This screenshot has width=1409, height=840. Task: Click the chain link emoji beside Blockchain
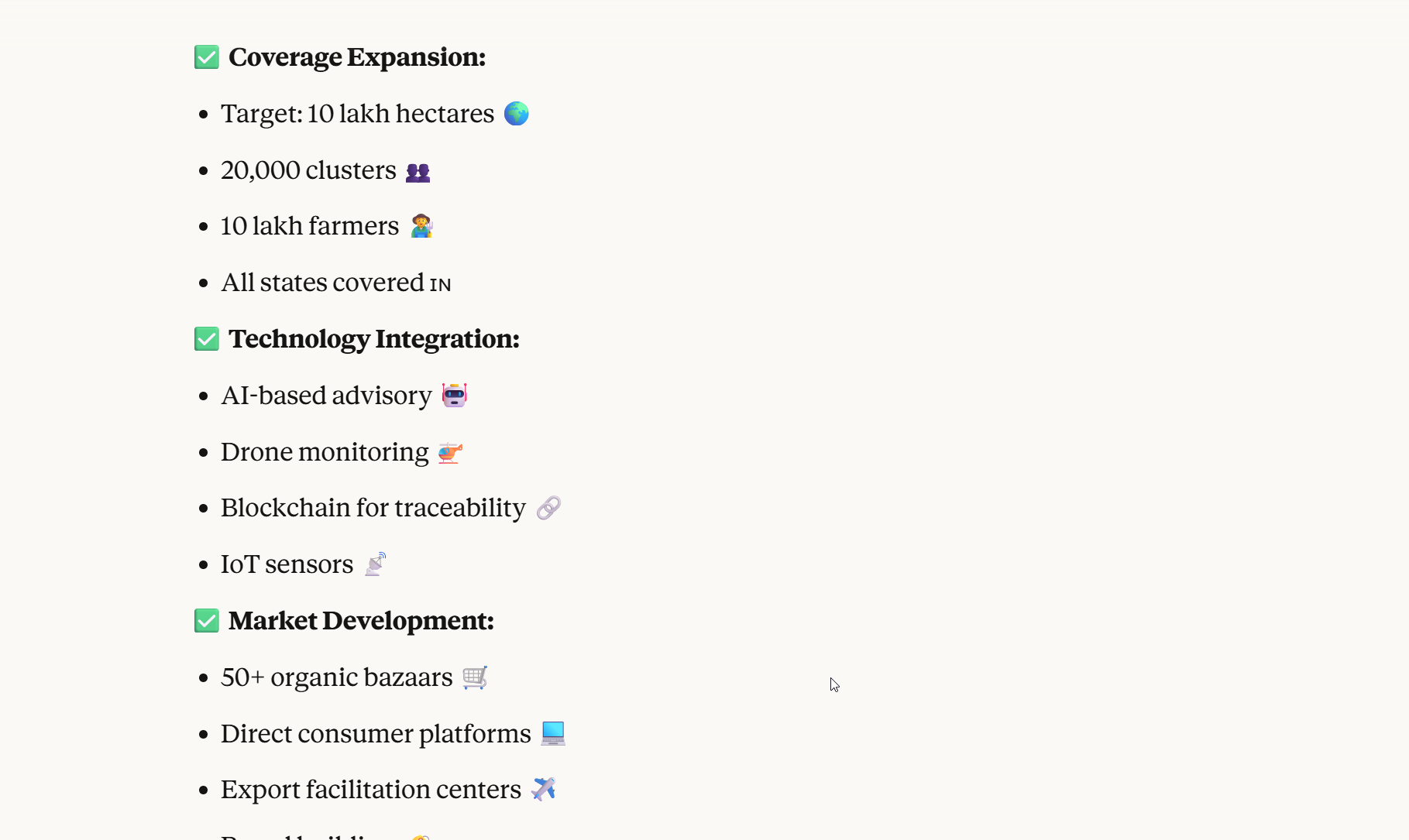click(x=548, y=508)
